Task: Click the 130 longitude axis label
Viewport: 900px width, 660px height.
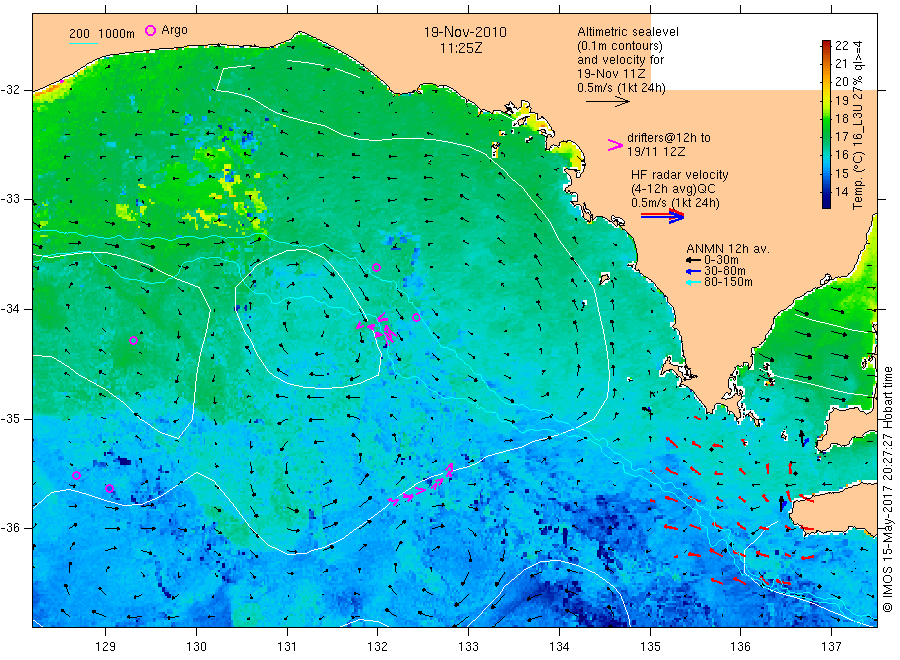Action: (x=196, y=647)
